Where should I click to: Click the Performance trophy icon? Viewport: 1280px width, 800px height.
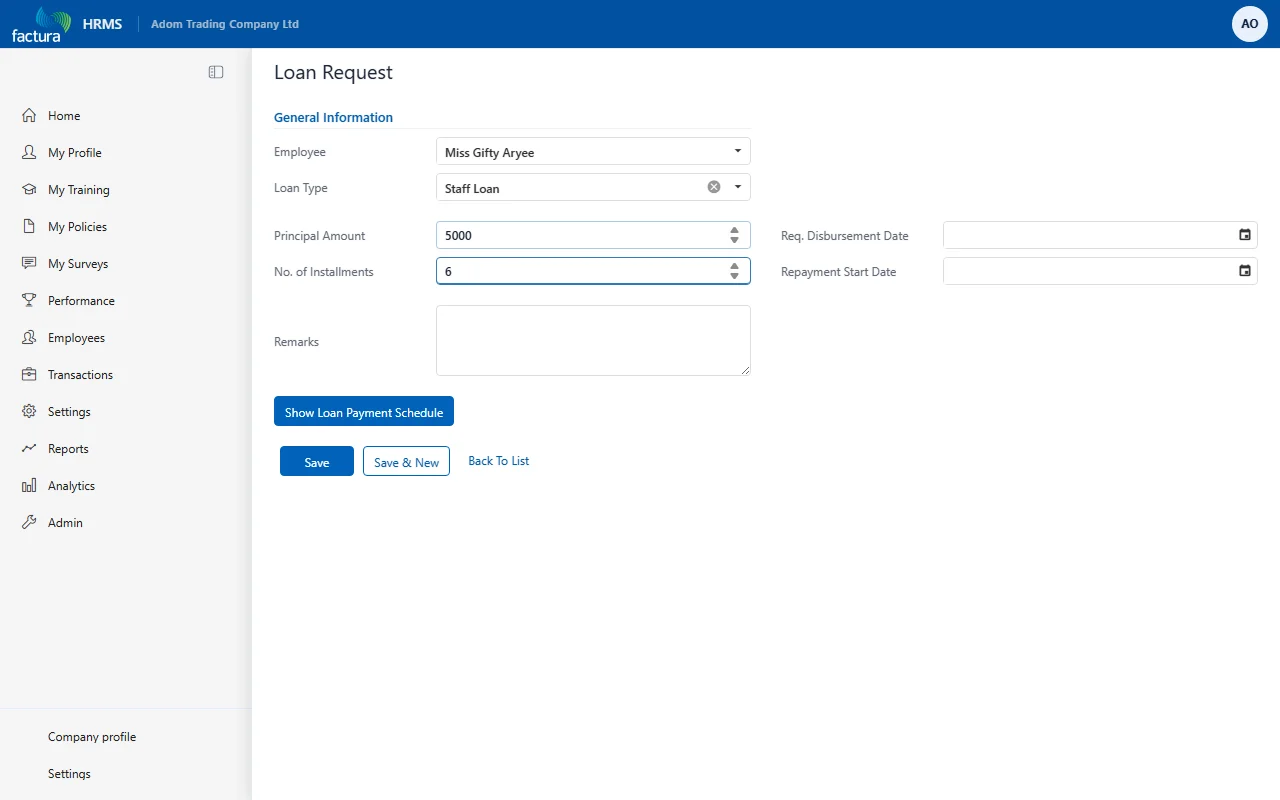29,301
